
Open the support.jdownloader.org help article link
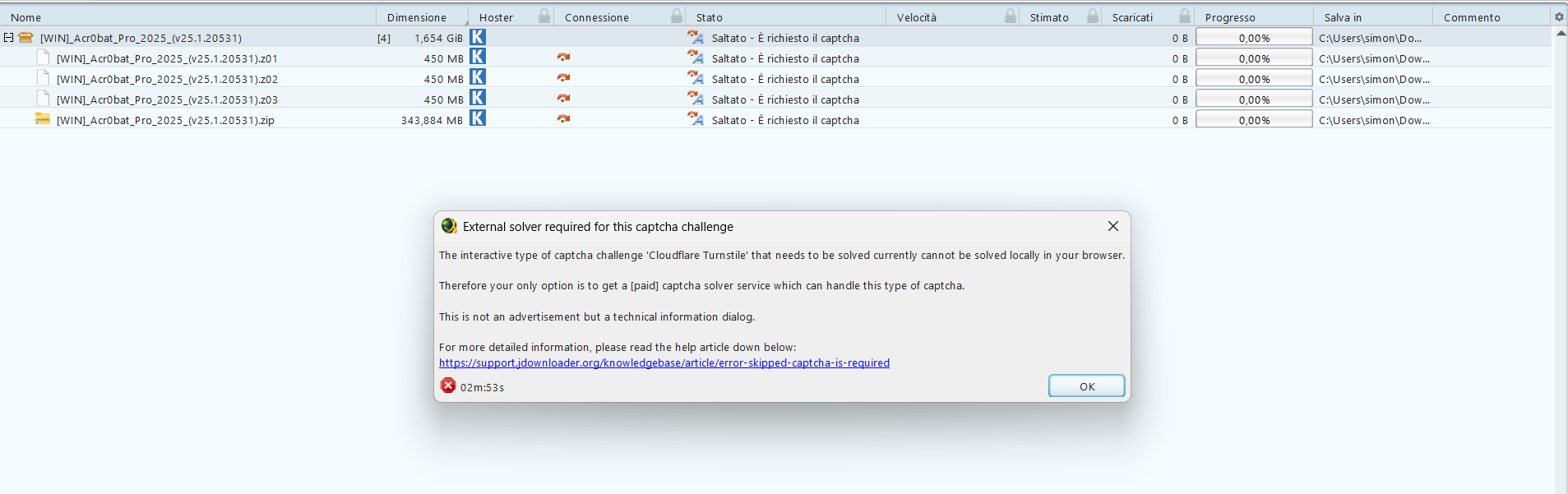pyautogui.click(x=664, y=362)
